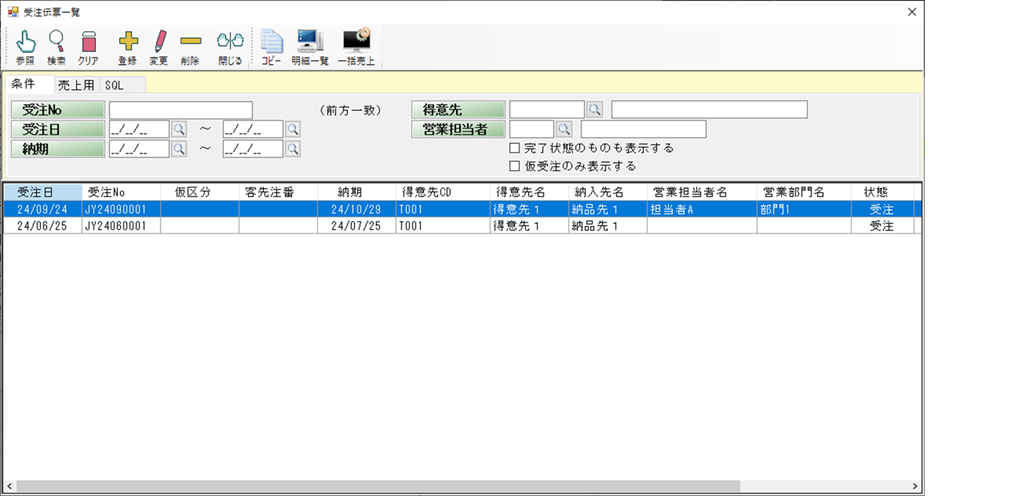The image size is (1022, 496).
Task: Click the 閉じる (close) toolbar icon
Action: (230, 42)
